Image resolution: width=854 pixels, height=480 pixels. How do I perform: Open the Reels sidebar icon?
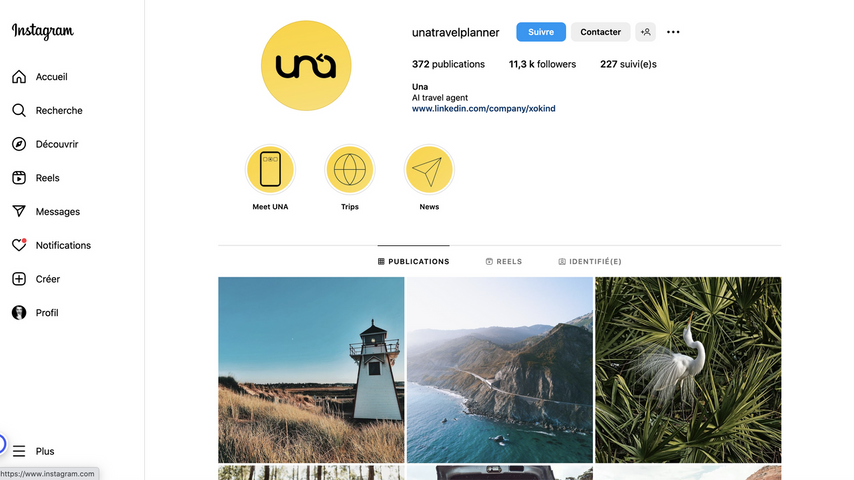point(19,178)
